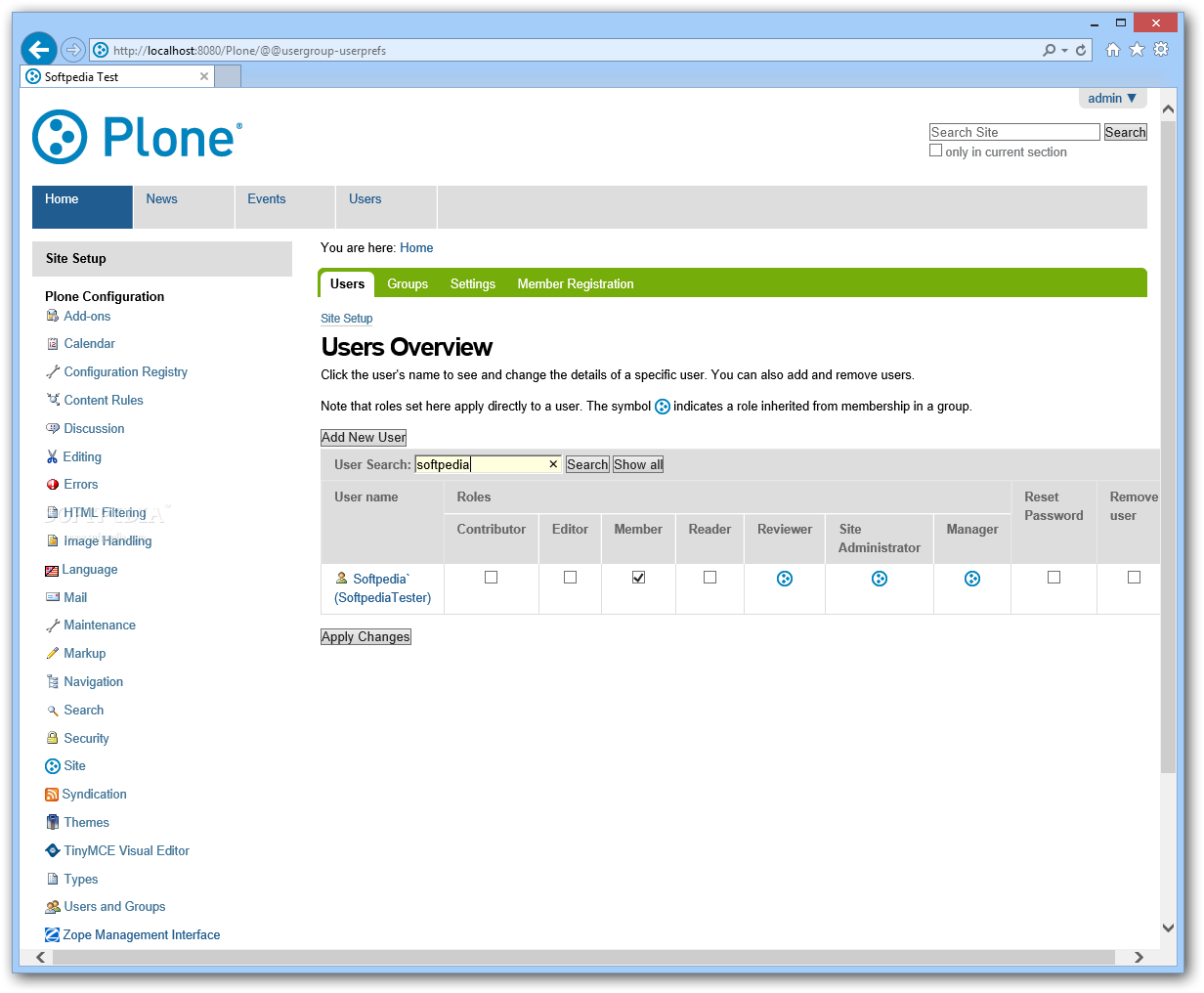Open the browser tools gear icon
Image resolution: width=1204 pixels, height=993 pixels.
coord(1161,50)
